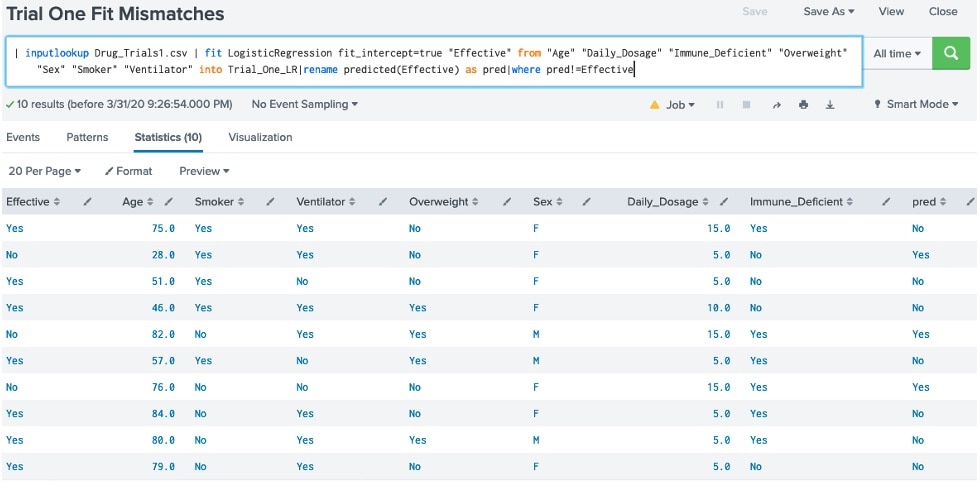Click Effective value No in the 76.0 row
This screenshot has width=980, height=491.
pos(12,387)
